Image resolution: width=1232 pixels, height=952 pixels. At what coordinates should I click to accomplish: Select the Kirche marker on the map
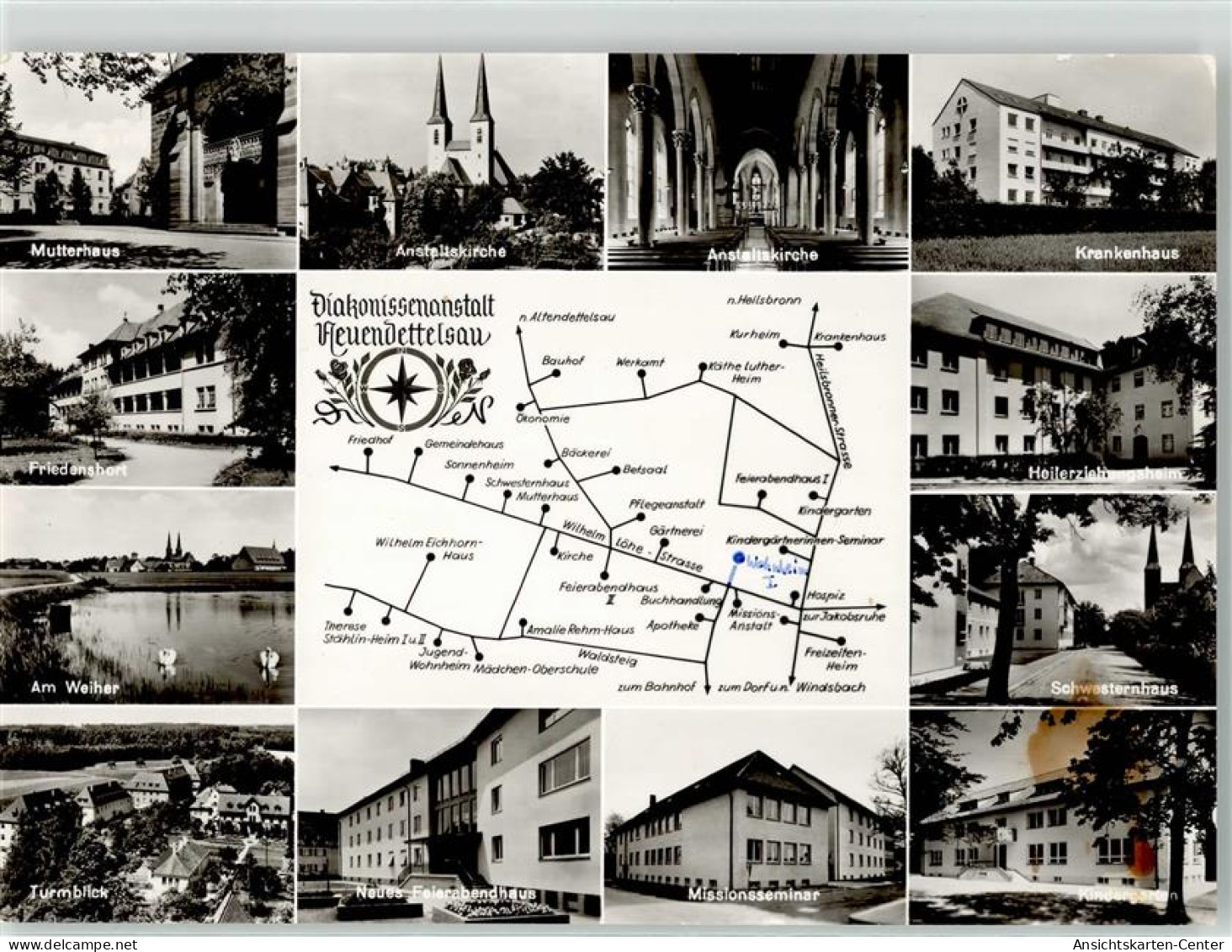(553, 551)
